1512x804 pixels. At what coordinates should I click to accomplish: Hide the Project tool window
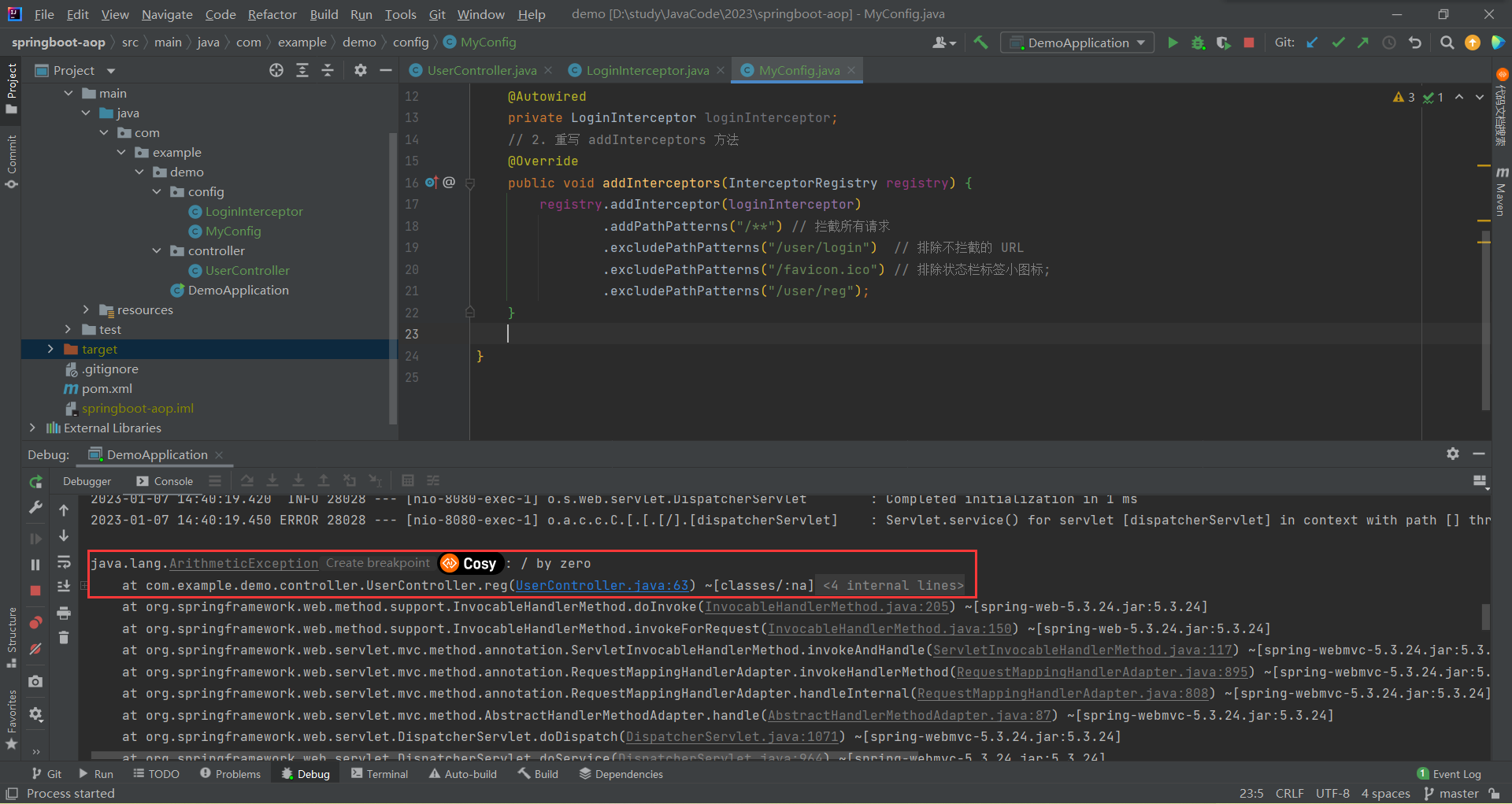pyautogui.click(x=386, y=70)
